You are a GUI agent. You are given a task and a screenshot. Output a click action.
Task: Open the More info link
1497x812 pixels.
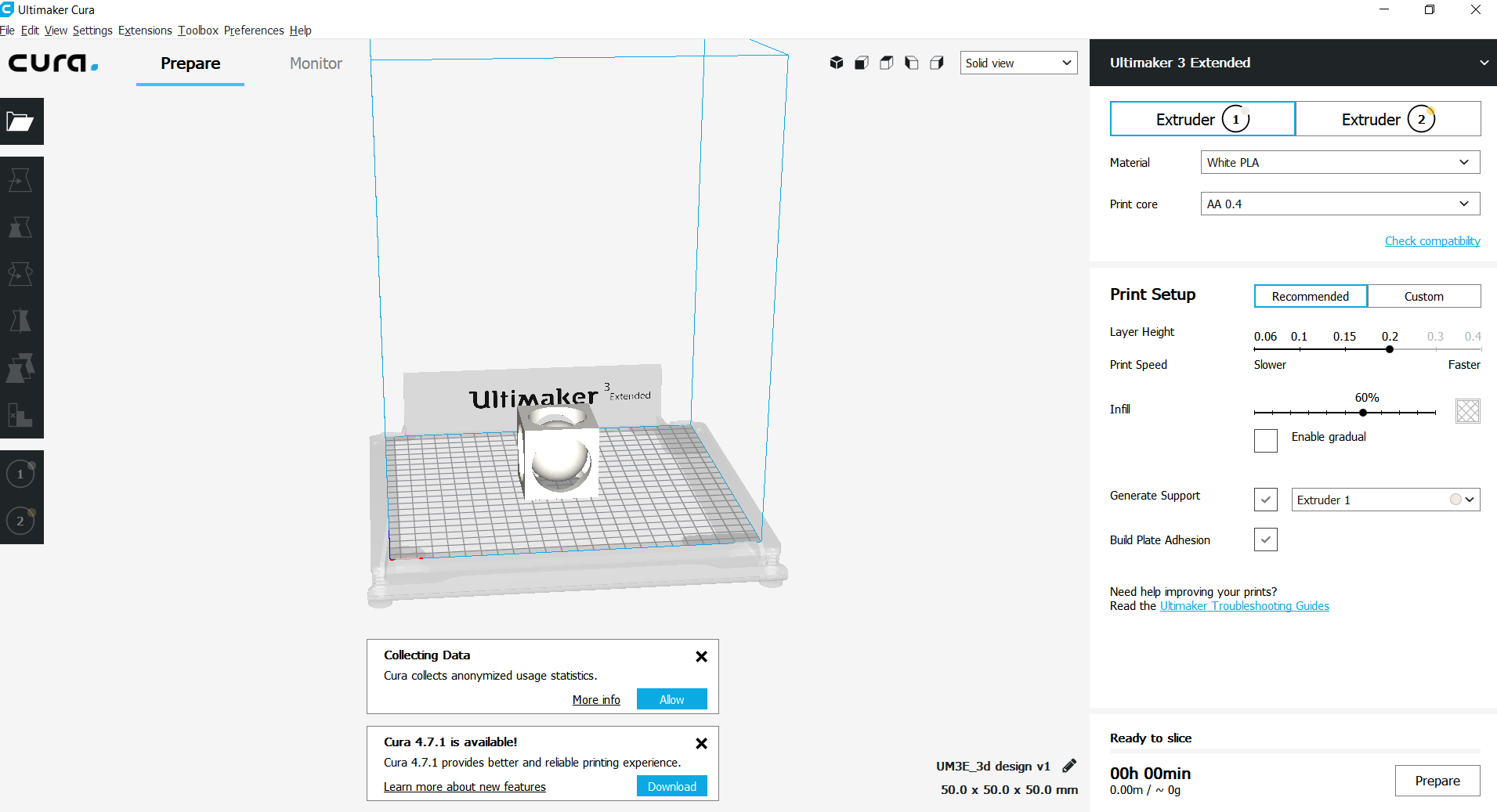tap(596, 700)
